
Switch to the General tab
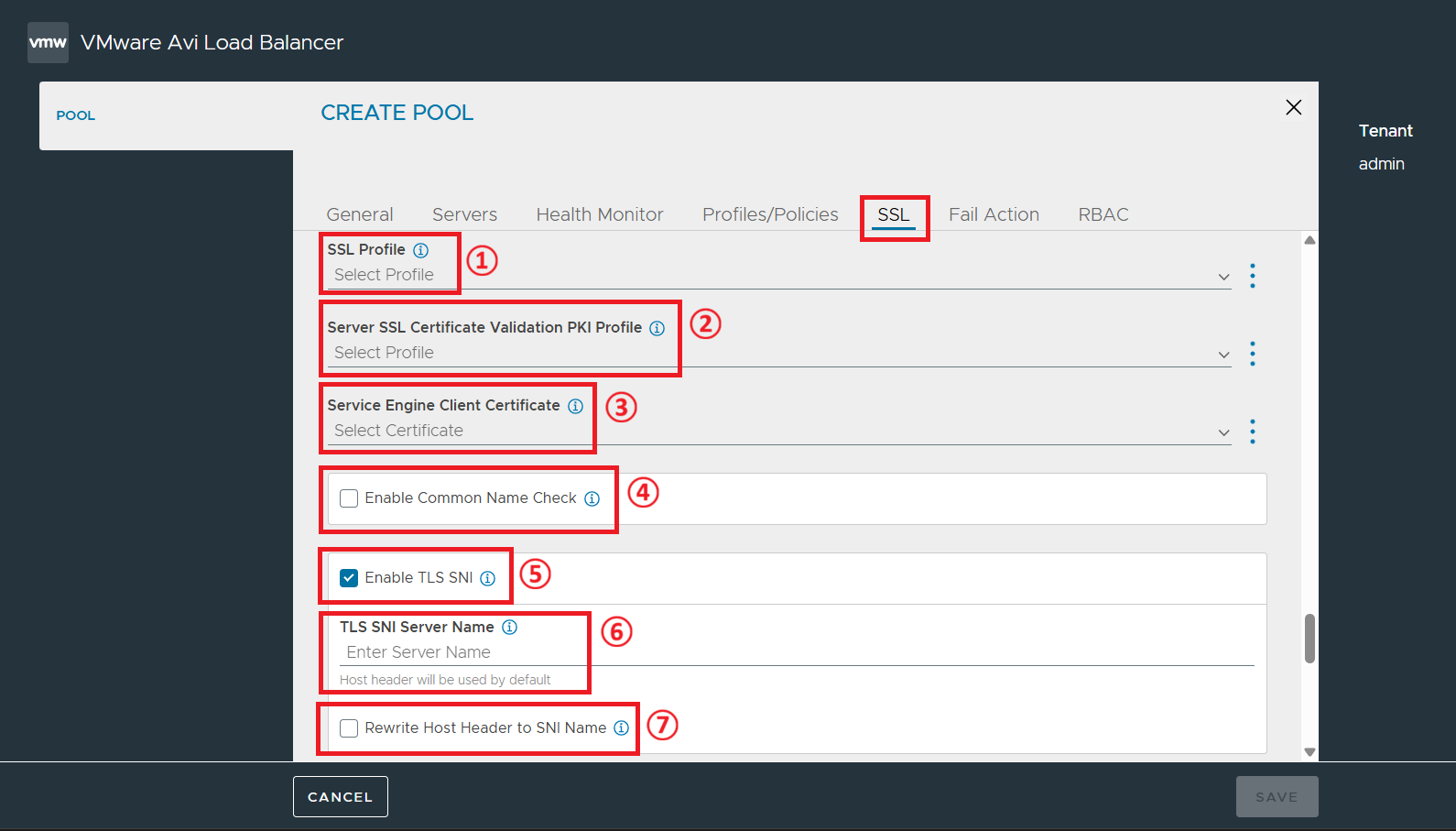pos(360,214)
